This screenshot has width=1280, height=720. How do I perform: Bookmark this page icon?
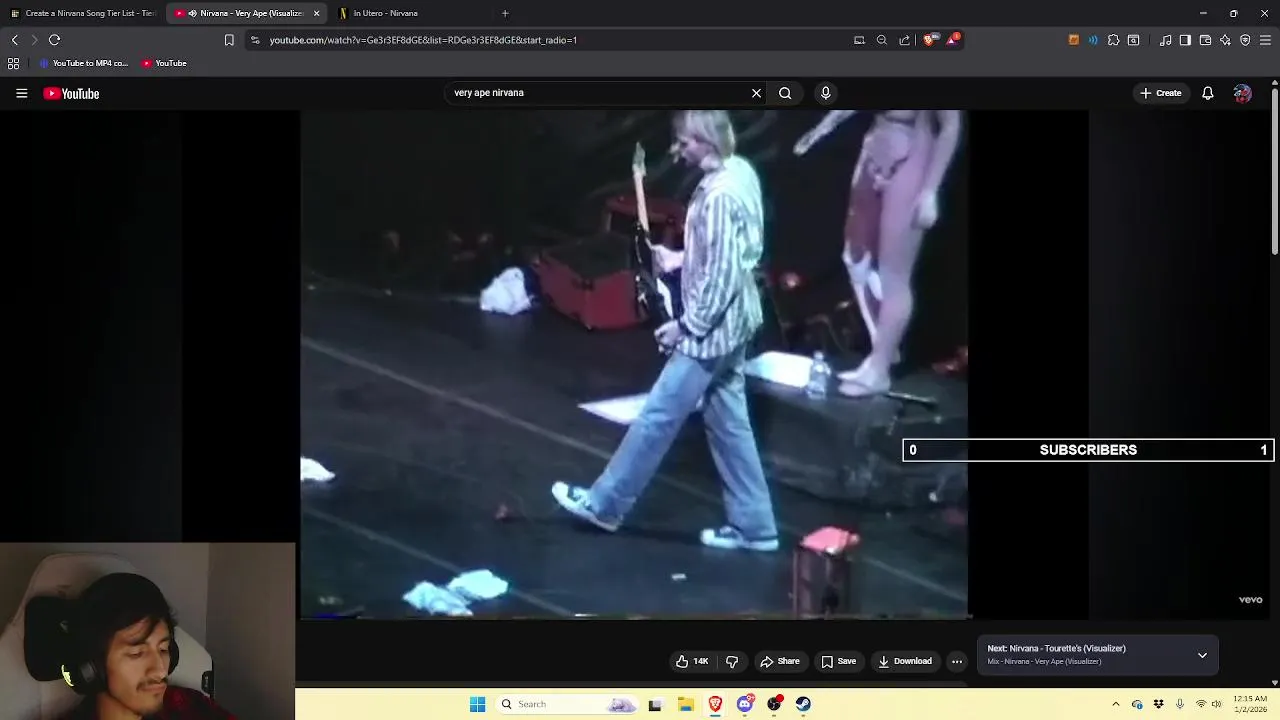229,40
